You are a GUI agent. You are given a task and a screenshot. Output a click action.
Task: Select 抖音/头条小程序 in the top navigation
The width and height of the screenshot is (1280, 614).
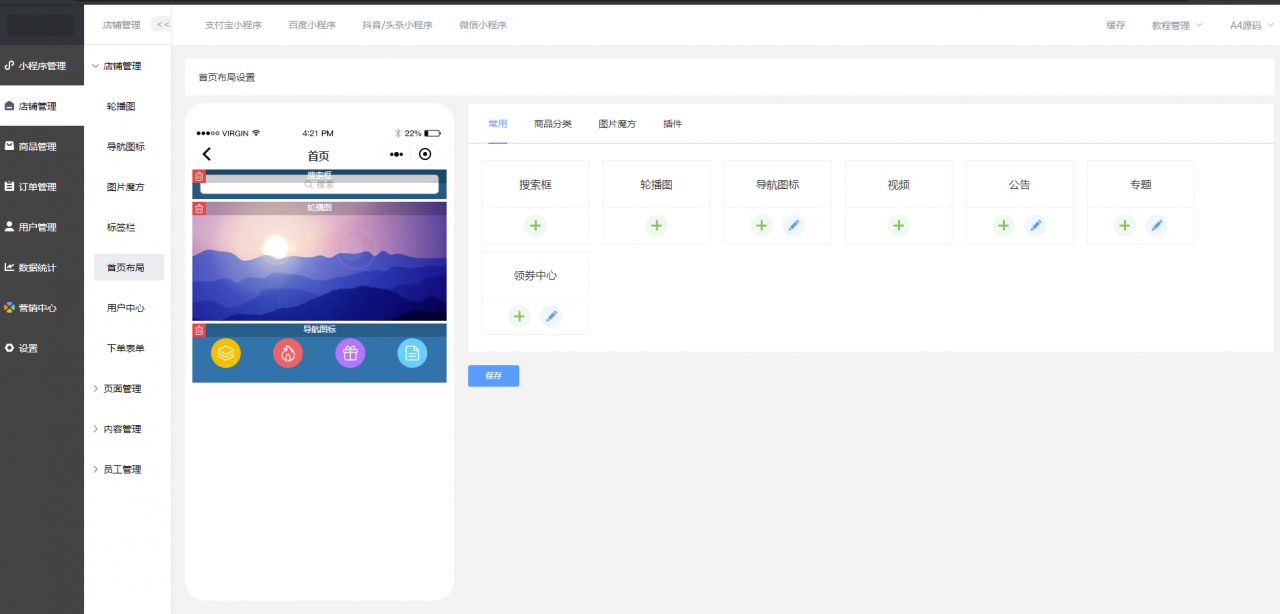pos(398,25)
